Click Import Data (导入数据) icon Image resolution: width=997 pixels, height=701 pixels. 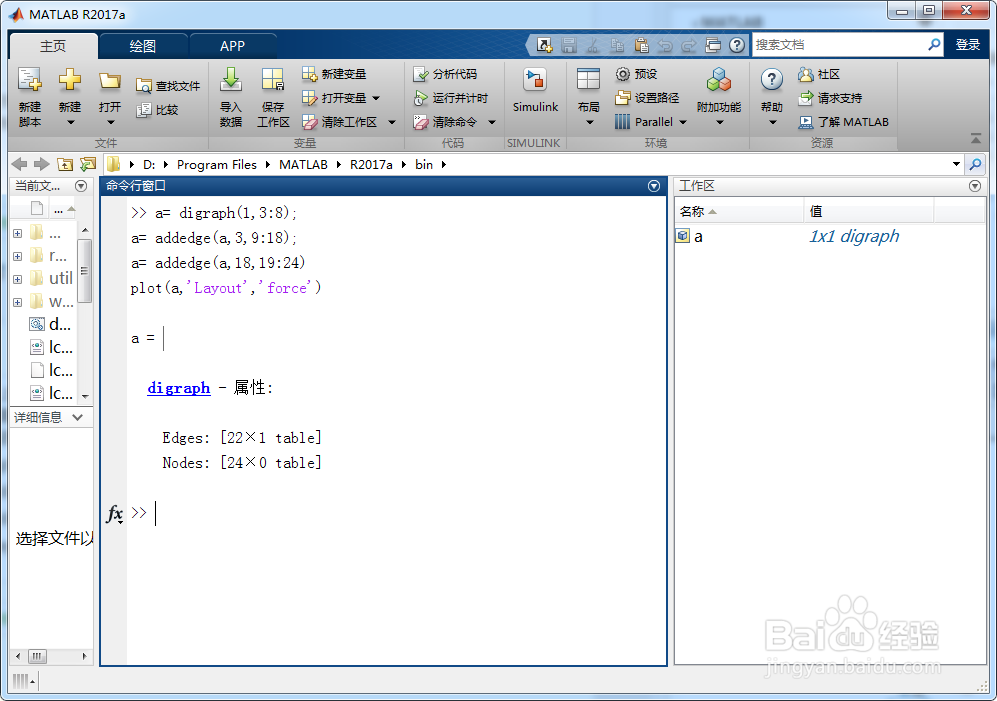point(230,80)
